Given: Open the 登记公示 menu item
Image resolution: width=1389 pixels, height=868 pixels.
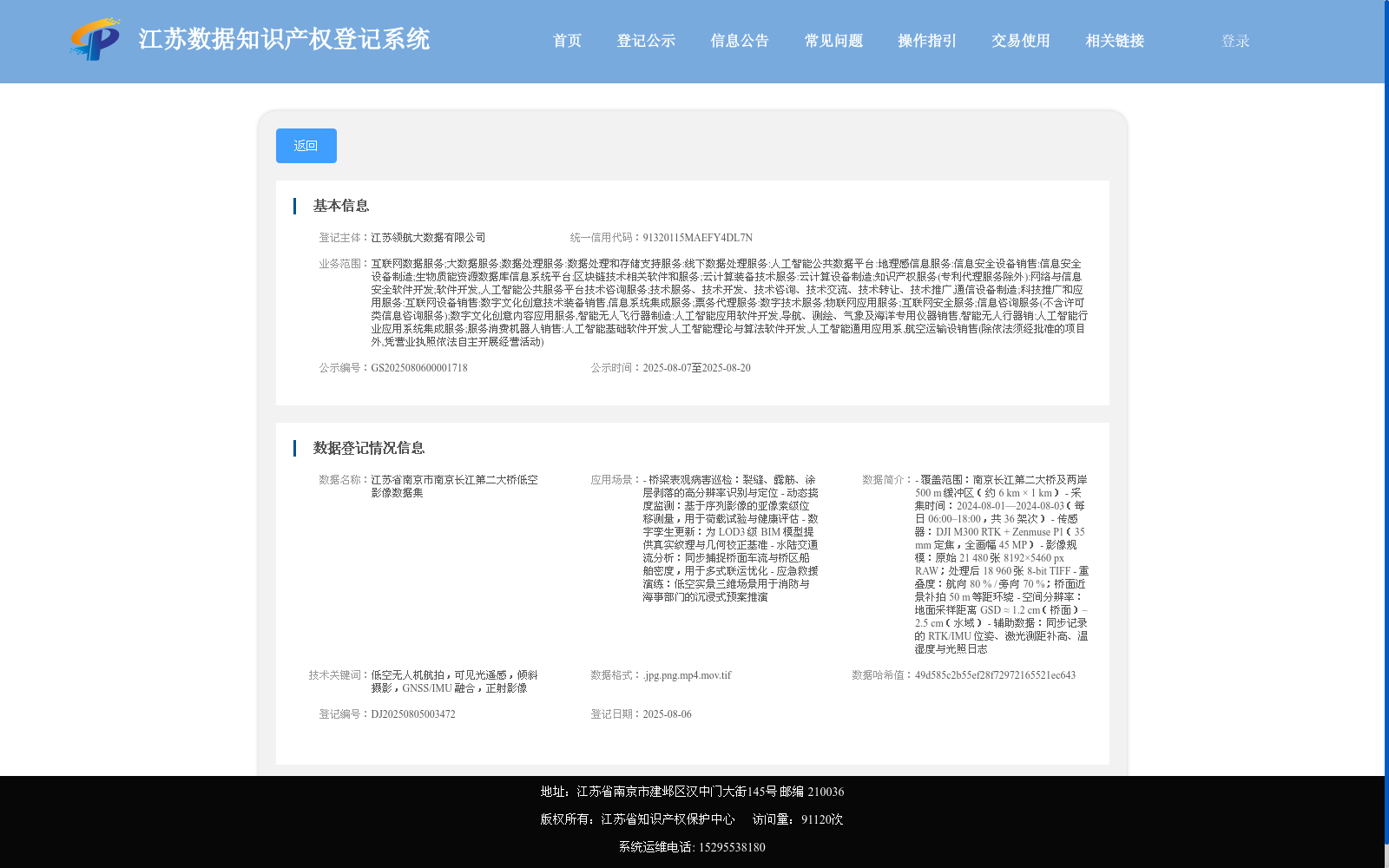Looking at the screenshot, I should 646,41.
